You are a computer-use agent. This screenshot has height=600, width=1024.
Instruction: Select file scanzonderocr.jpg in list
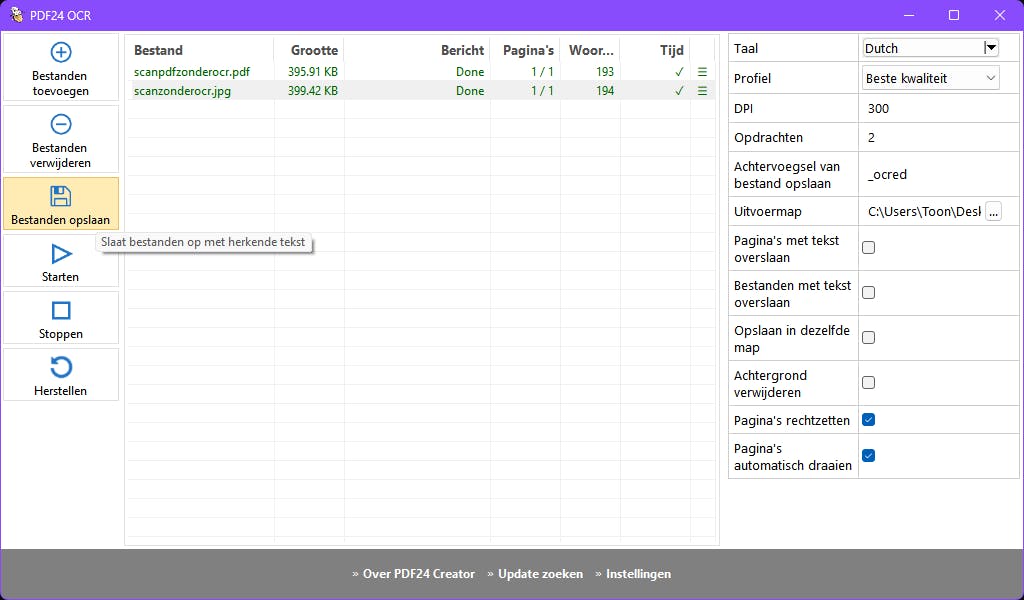[182, 91]
